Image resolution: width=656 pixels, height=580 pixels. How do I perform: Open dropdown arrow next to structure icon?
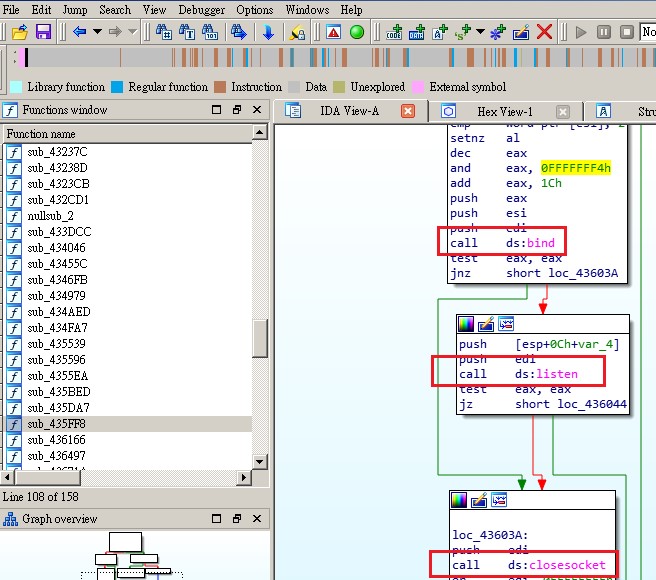pos(481,32)
